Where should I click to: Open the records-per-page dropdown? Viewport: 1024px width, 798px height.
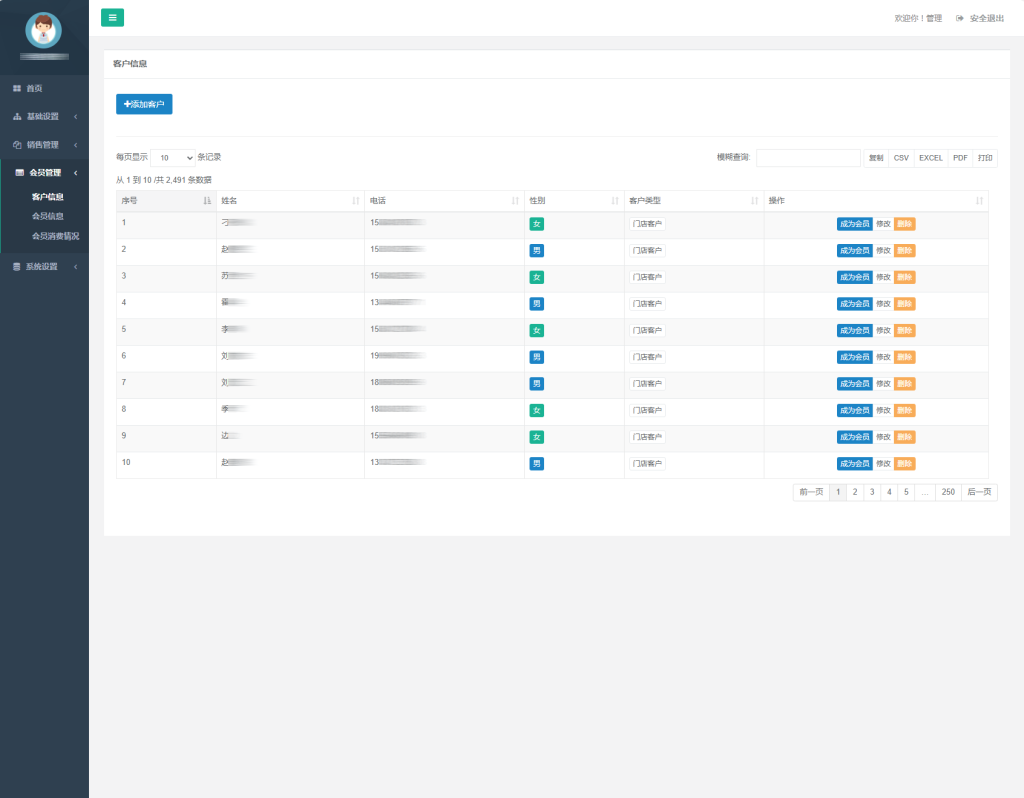pyautogui.click(x=173, y=157)
